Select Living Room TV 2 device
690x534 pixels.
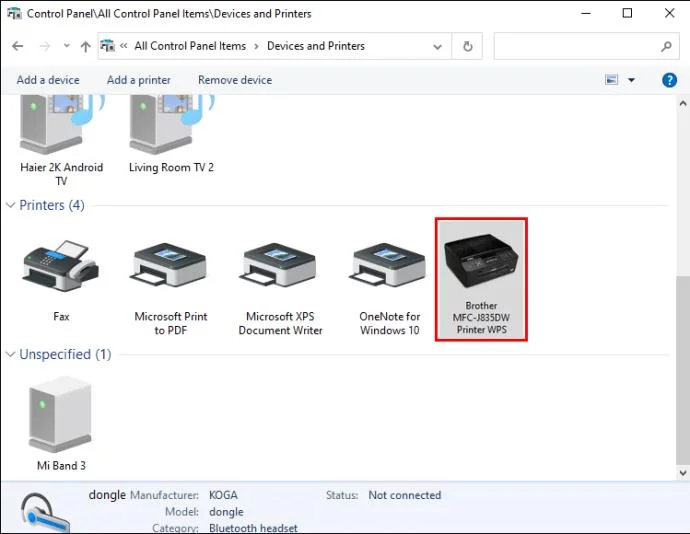171,135
